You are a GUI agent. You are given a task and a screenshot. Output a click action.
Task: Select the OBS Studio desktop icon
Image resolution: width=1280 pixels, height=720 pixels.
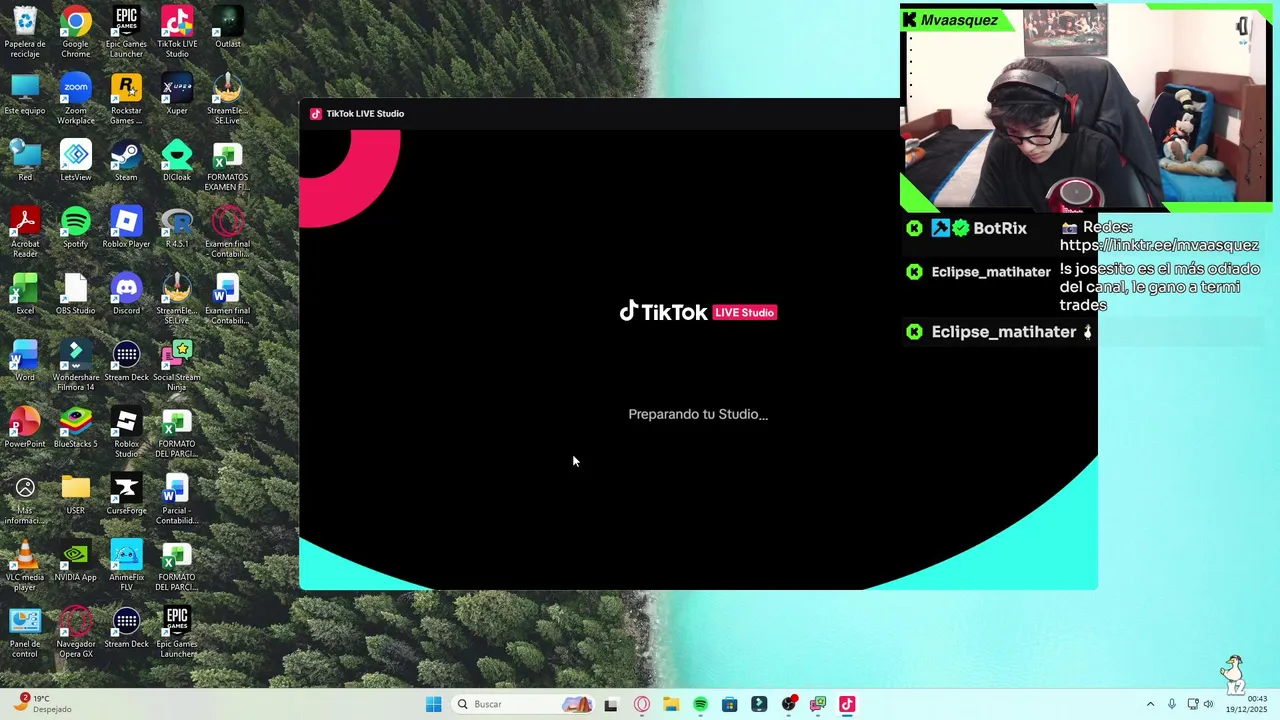[75, 294]
